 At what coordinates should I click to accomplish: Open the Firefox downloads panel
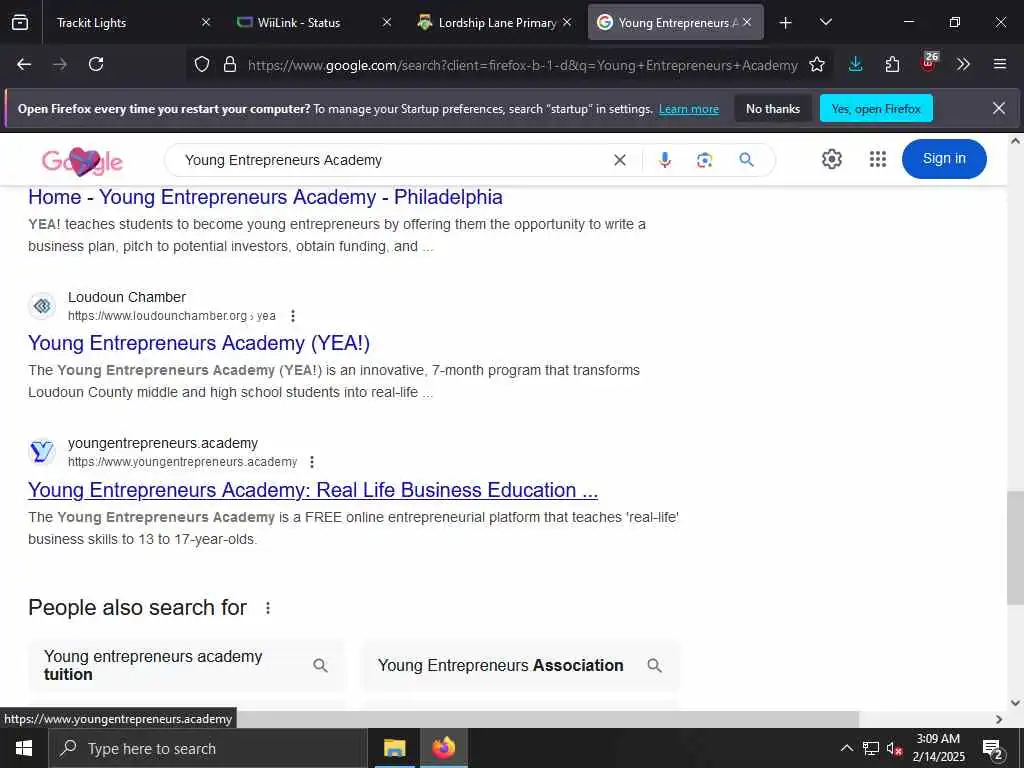coord(856,64)
